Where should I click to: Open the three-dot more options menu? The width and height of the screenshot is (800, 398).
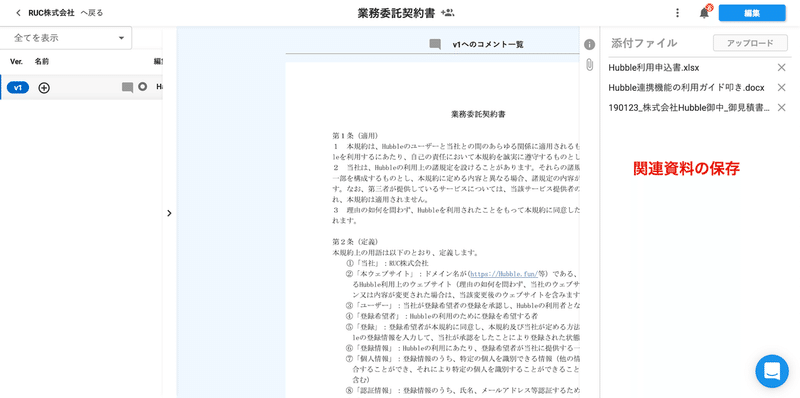pyautogui.click(x=677, y=13)
